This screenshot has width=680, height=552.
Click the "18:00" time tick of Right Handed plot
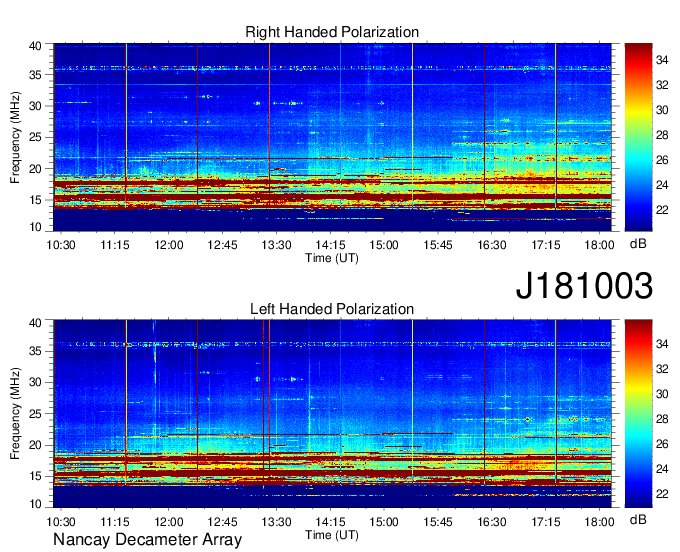click(599, 245)
